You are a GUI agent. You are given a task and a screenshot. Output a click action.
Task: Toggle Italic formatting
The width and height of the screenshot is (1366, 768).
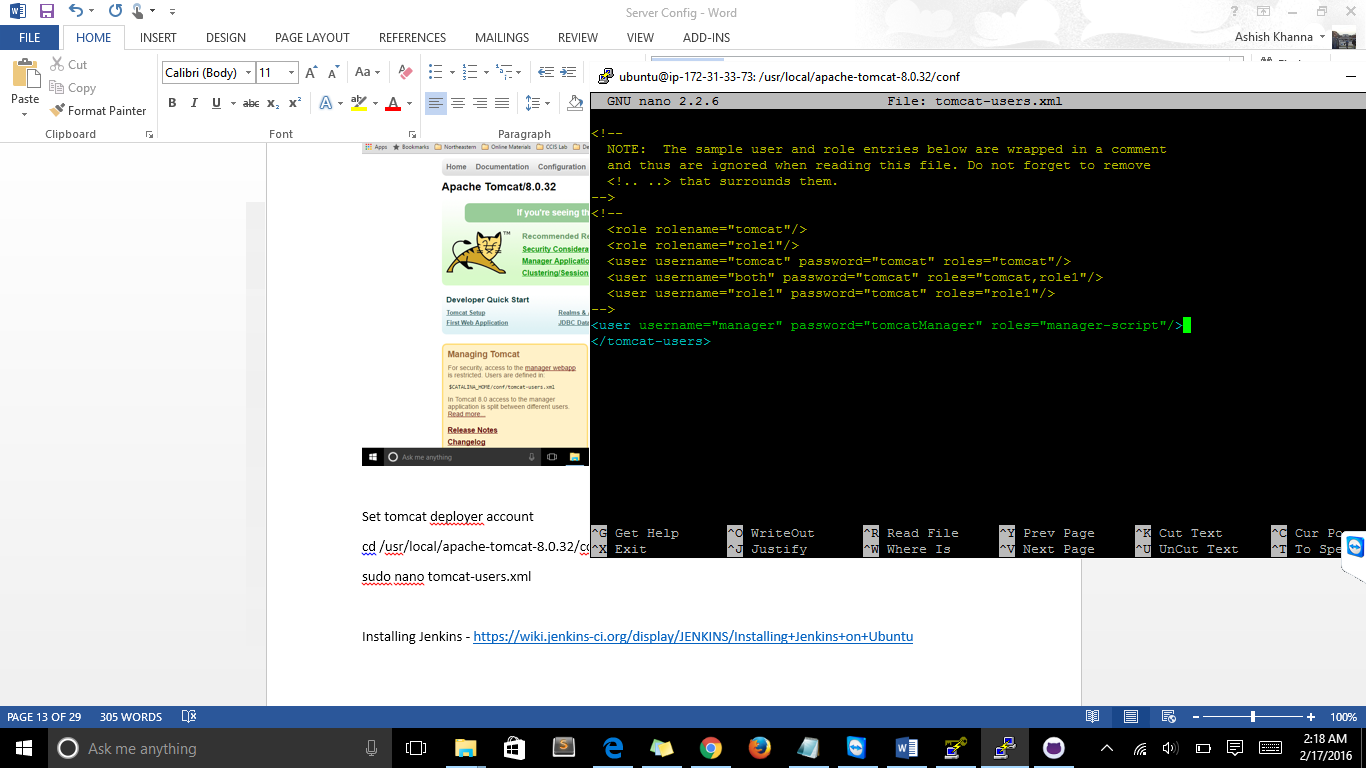point(193,103)
